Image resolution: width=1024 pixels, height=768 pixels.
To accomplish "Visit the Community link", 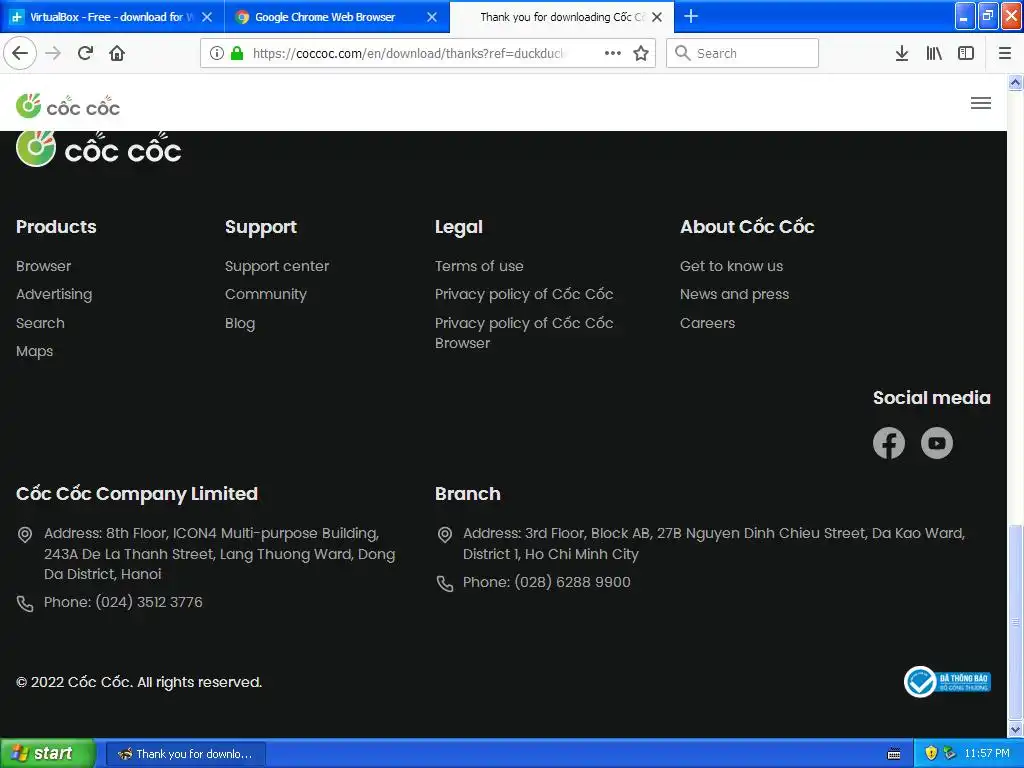I will click(x=266, y=294).
